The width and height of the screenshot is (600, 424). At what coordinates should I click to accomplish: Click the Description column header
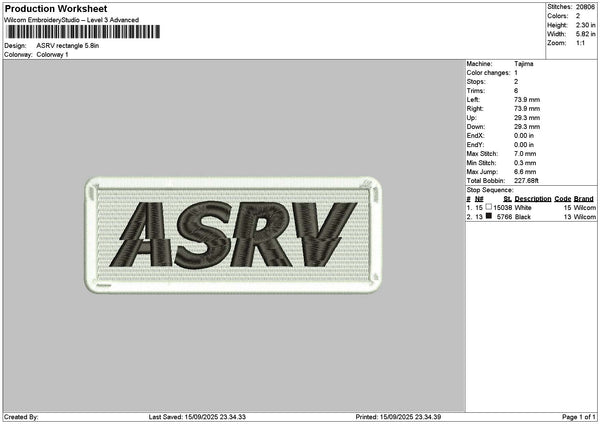533,199
